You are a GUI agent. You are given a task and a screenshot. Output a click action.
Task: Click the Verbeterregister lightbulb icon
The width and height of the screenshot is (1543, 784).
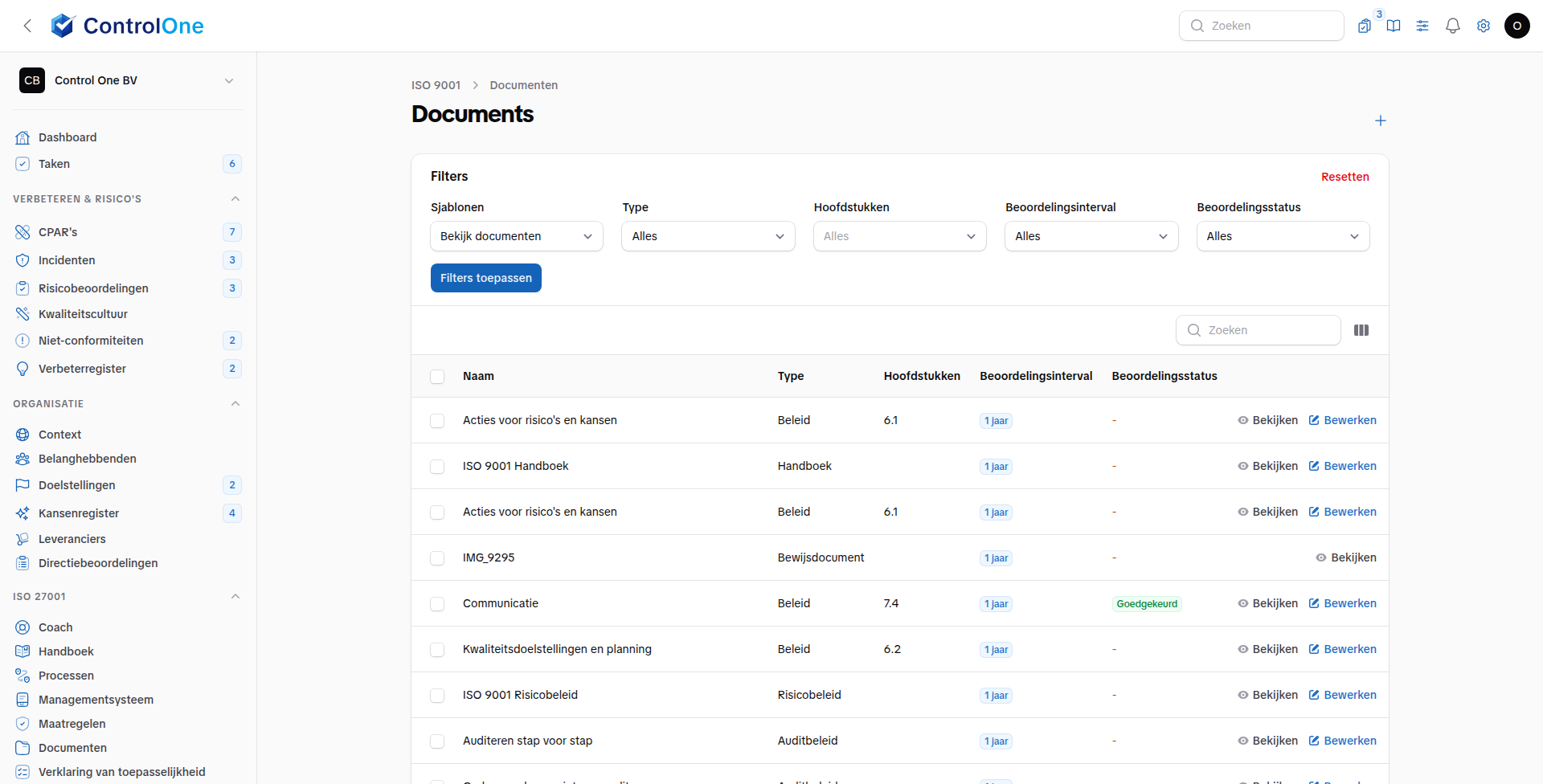23,369
